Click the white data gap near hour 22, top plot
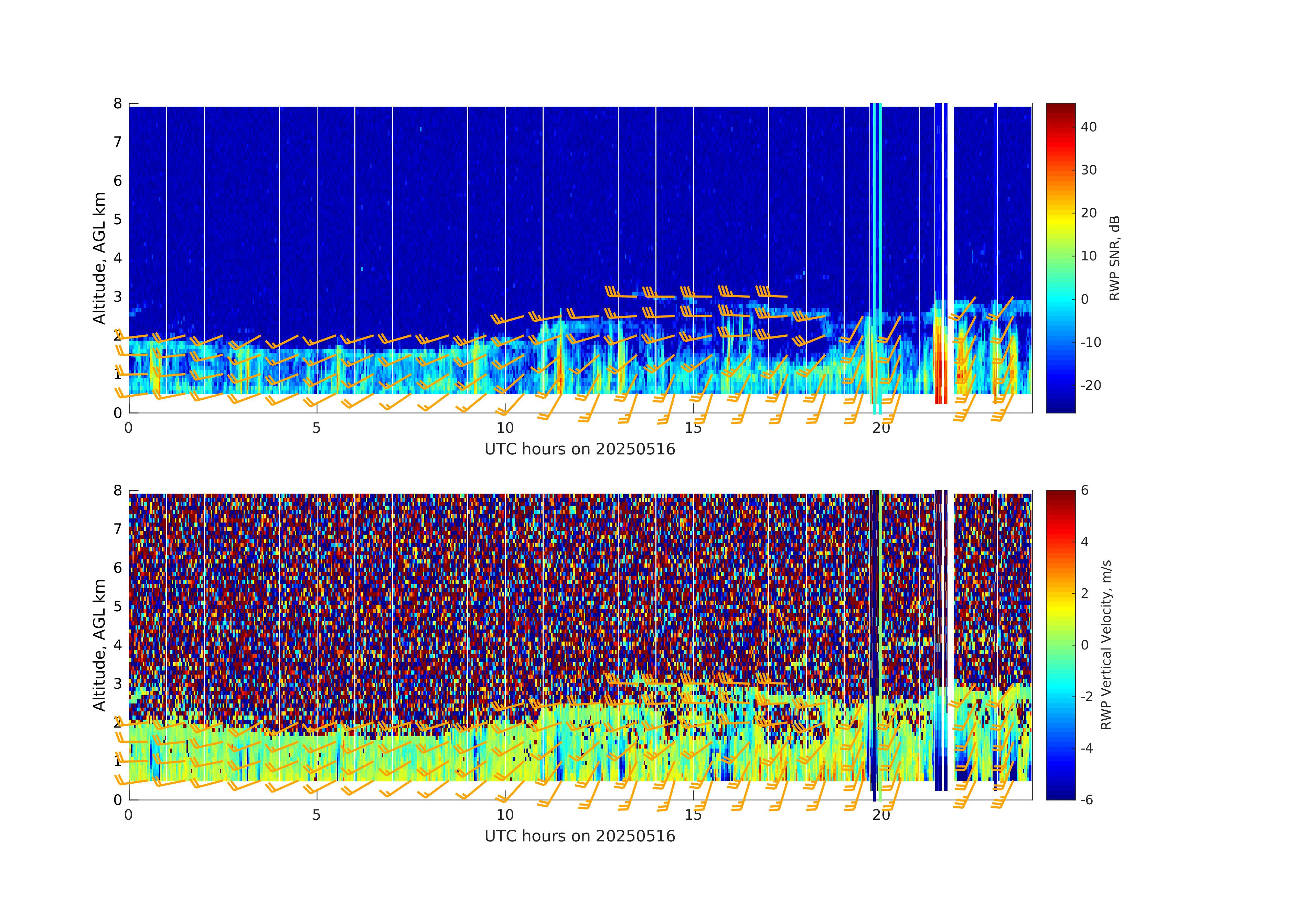The width and height of the screenshot is (1316, 903). (x=950, y=226)
